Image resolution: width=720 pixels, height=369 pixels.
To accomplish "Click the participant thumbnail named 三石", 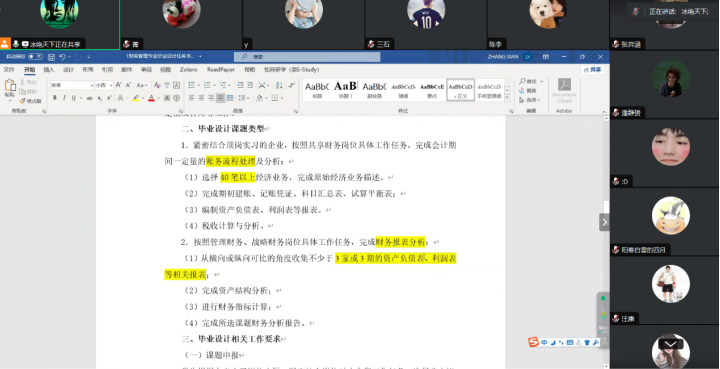I will (x=426, y=25).
